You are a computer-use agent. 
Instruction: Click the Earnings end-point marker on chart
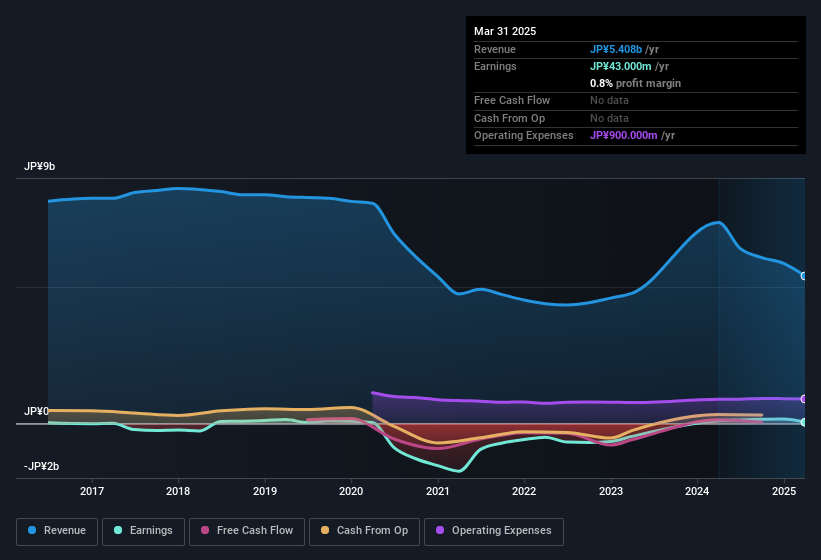[x=804, y=422]
